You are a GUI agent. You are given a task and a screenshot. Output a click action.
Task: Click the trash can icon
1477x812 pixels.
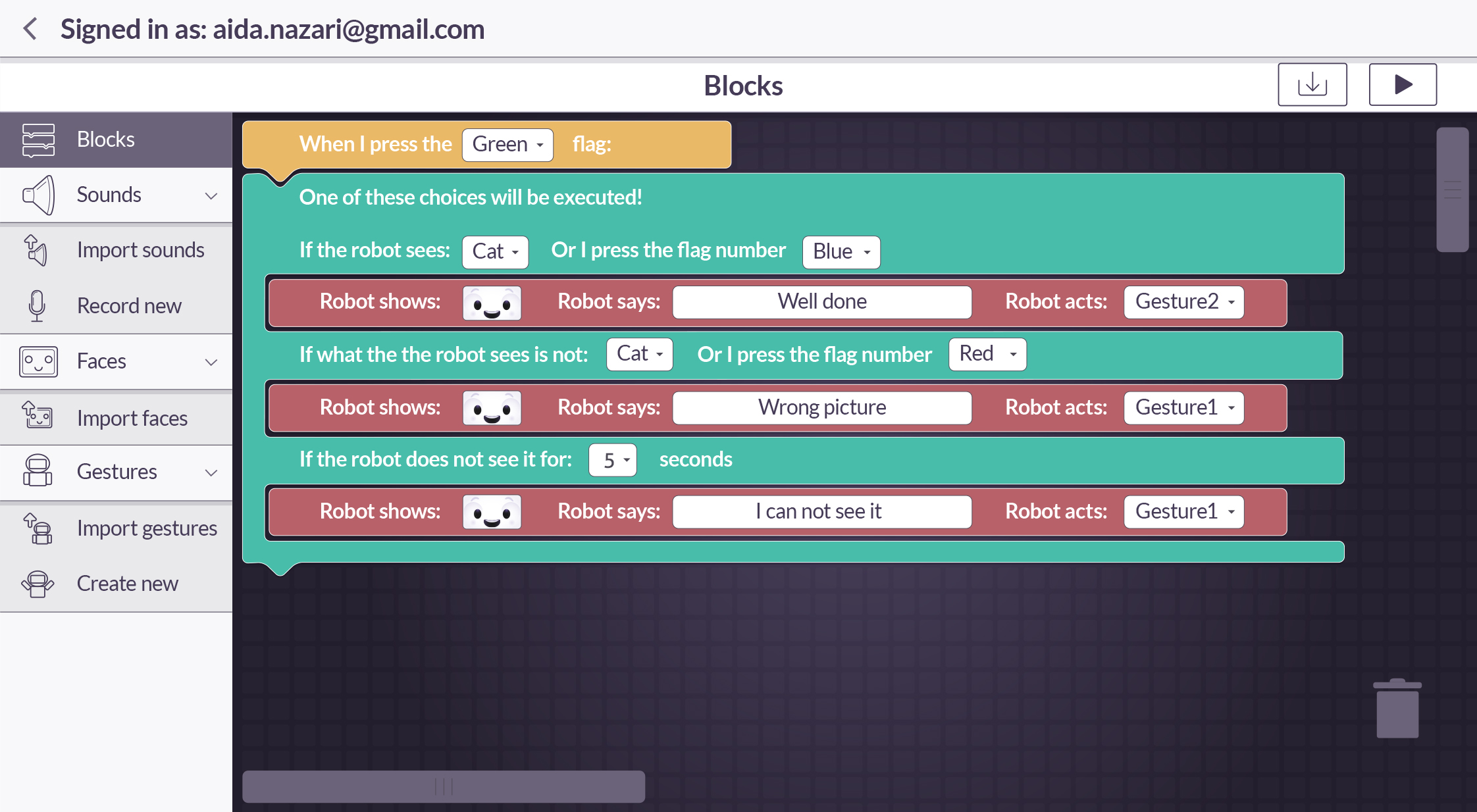(1397, 709)
